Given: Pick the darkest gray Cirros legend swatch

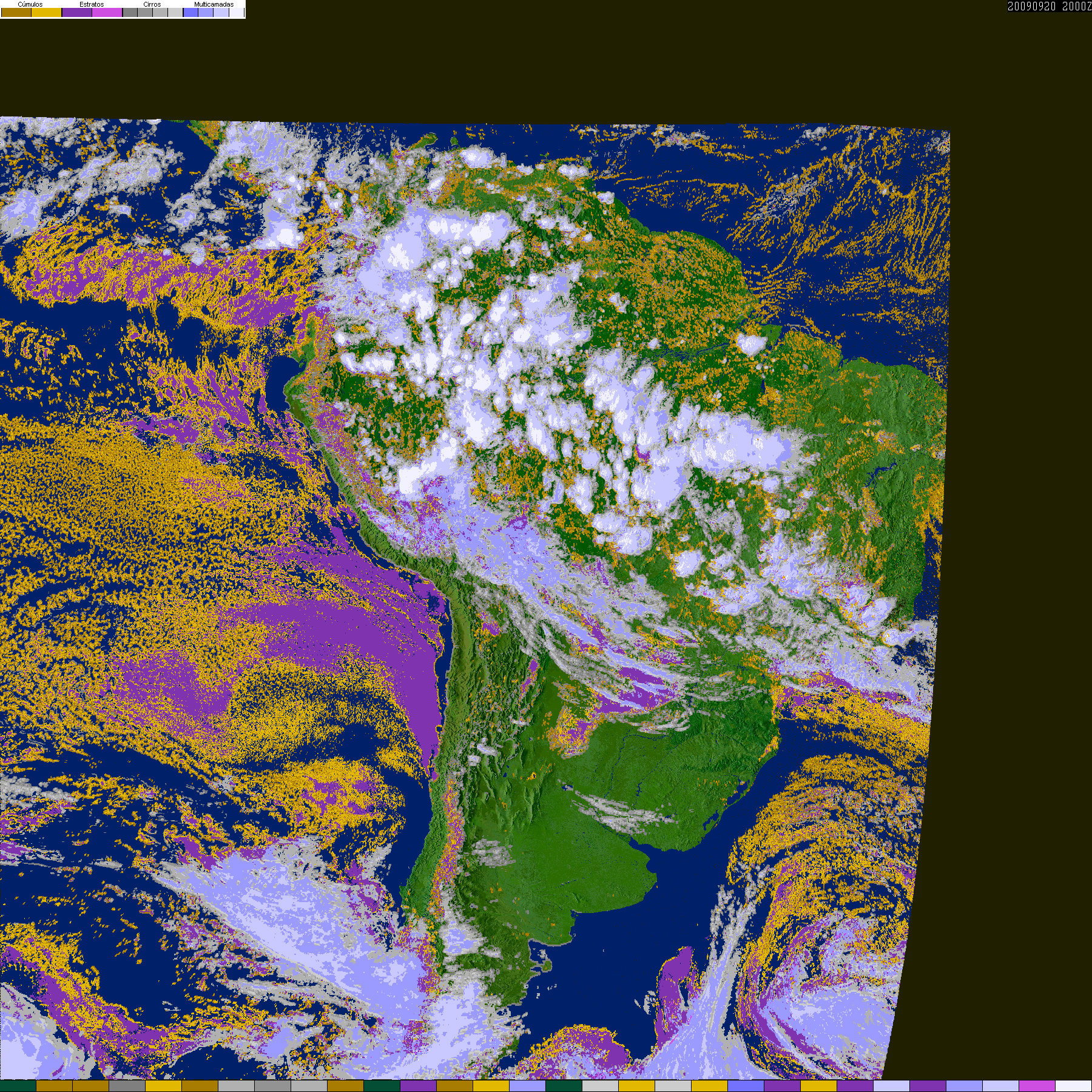Looking at the screenshot, I should [130, 12].
